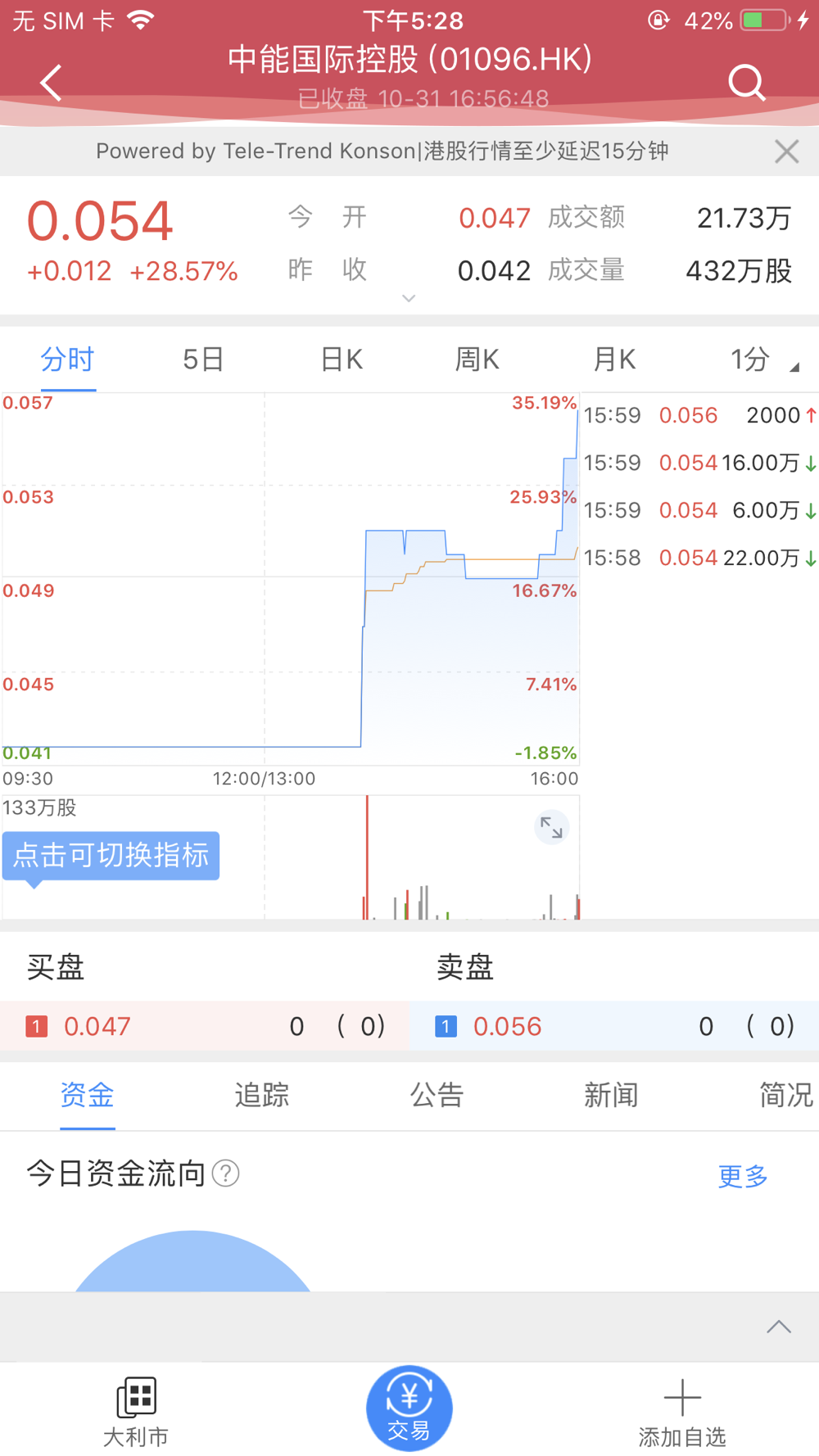Click 更多 link for capital flow
Screen dimensions: 819x1456
743,1176
